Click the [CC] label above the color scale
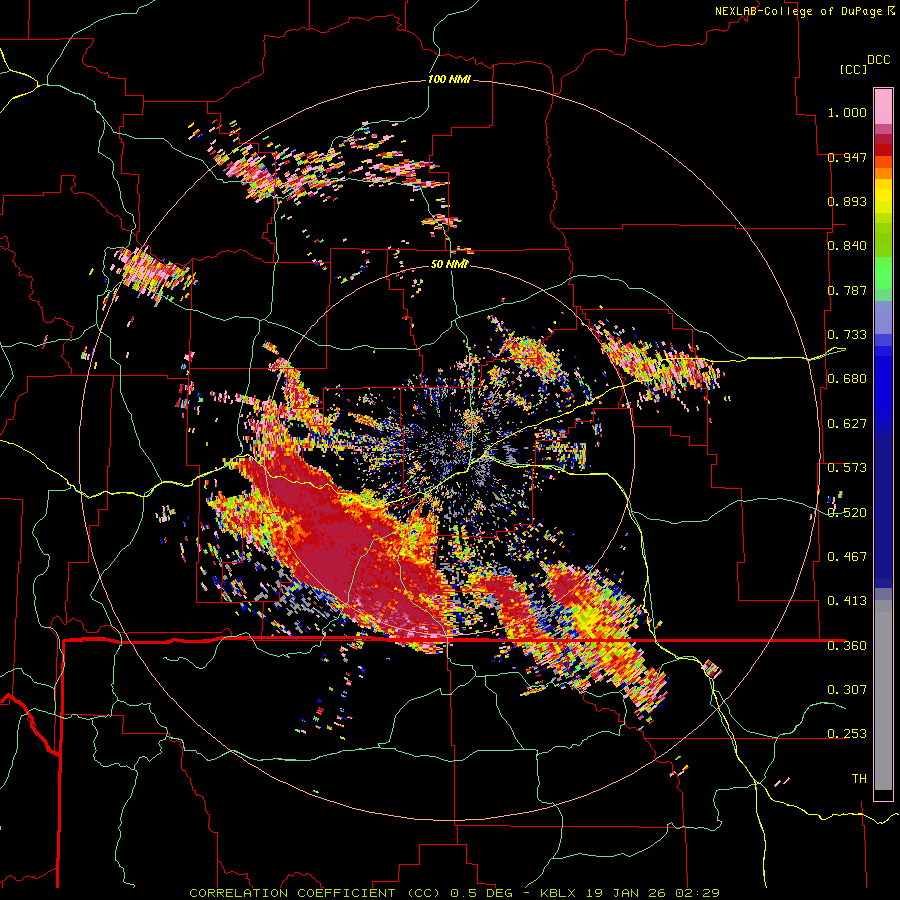900x900 pixels. [853, 69]
